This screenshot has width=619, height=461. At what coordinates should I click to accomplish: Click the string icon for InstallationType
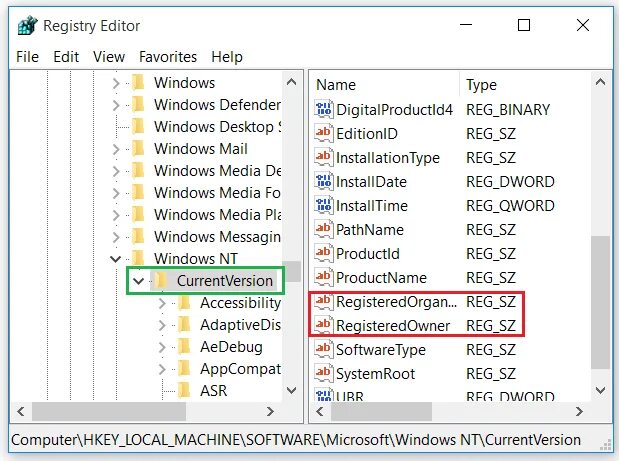324,157
